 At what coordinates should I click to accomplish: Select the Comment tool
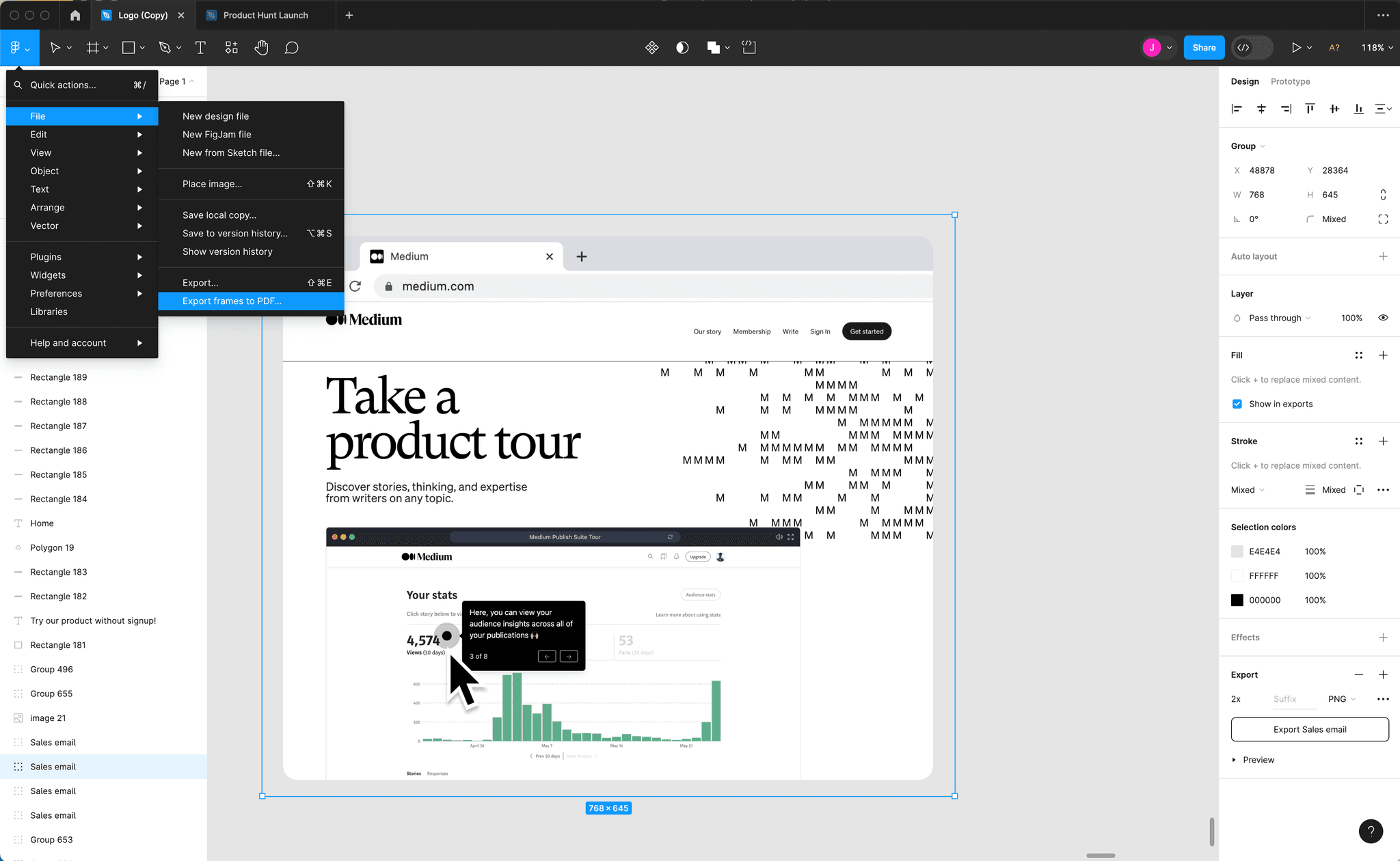click(292, 48)
